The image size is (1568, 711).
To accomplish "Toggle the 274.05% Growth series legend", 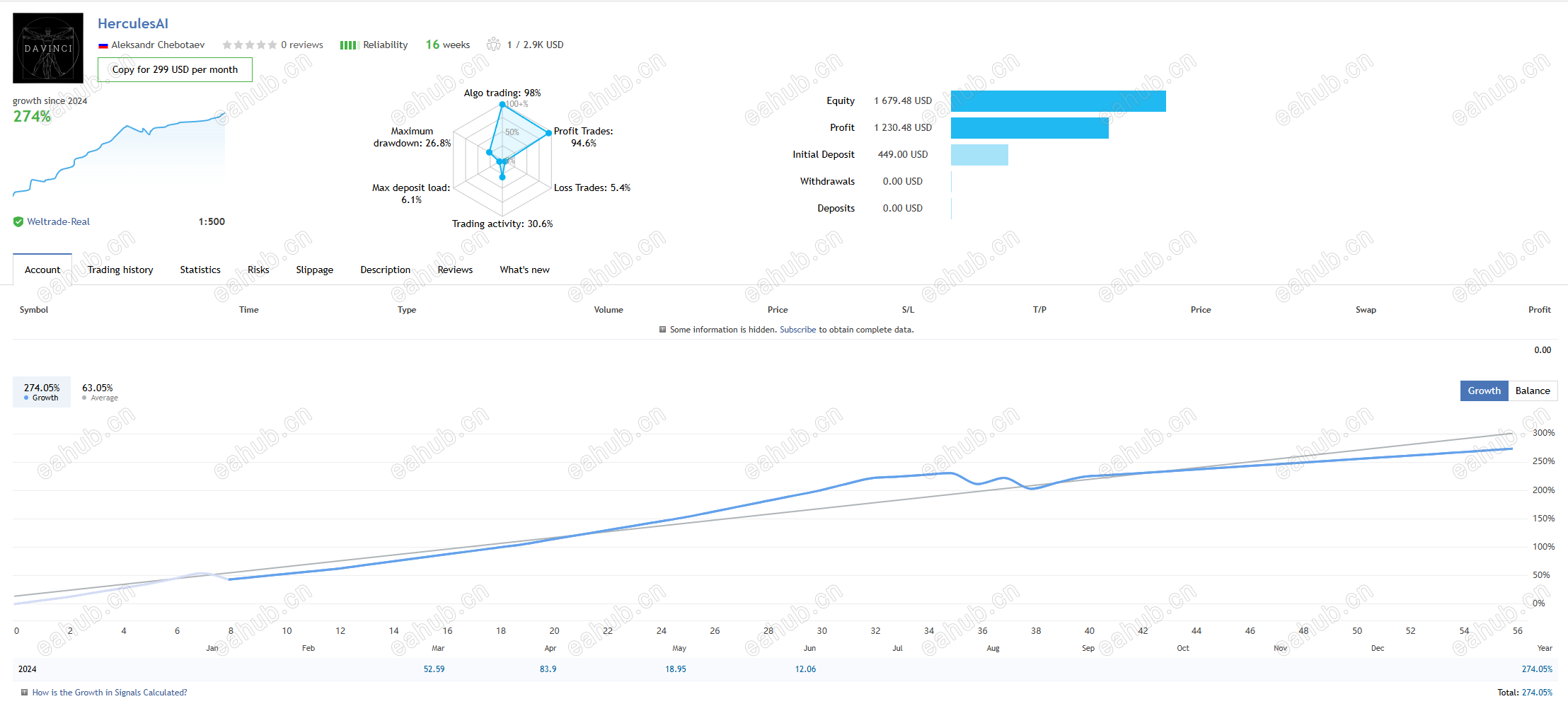I will tap(42, 392).
